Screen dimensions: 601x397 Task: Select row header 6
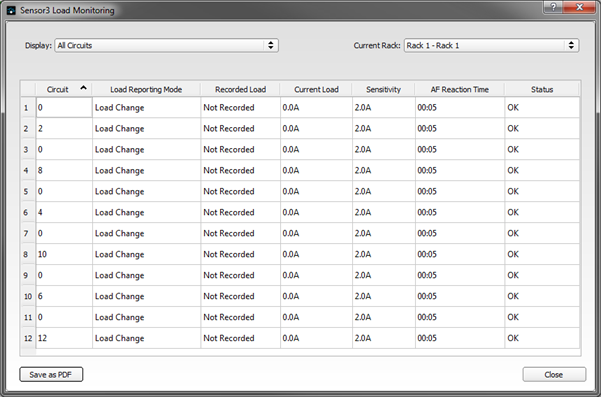[28, 212]
